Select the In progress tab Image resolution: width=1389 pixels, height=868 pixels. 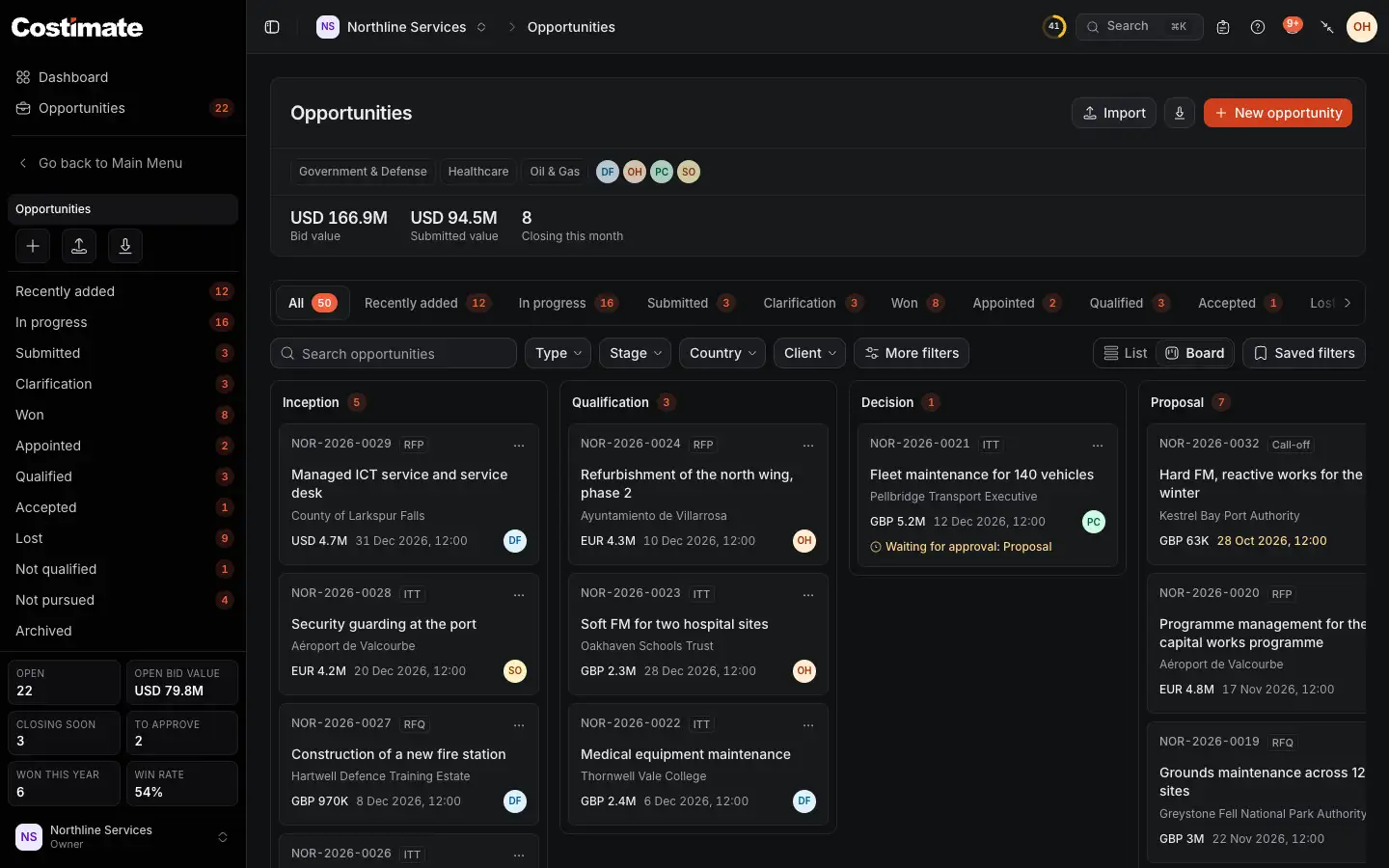point(567,303)
